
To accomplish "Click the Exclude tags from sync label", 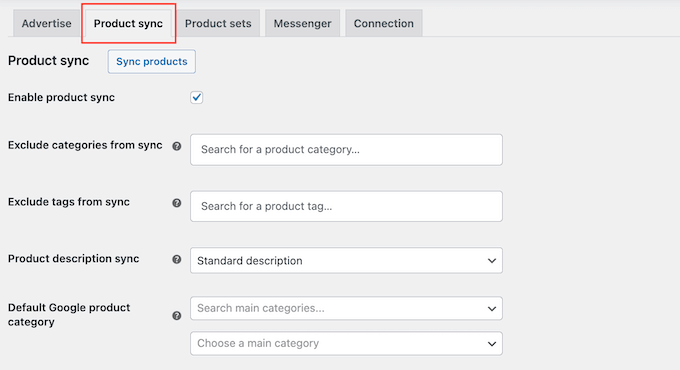I will click(69, 202).
